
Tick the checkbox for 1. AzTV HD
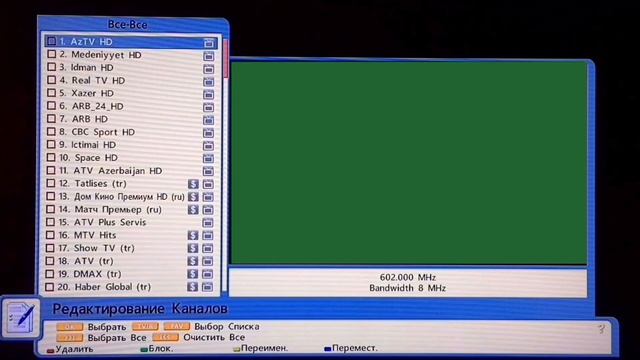pos(51,41)
